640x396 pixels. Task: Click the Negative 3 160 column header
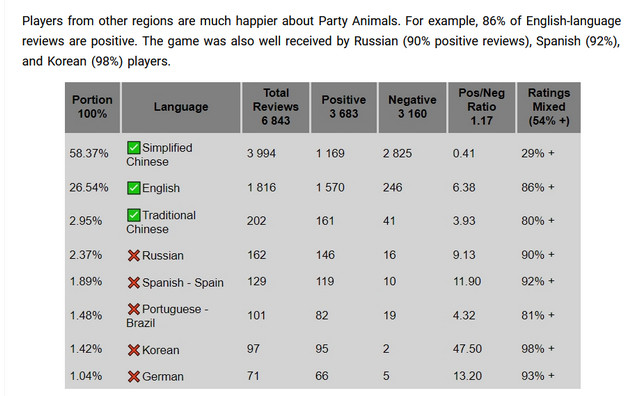click(x=412, y=107)
